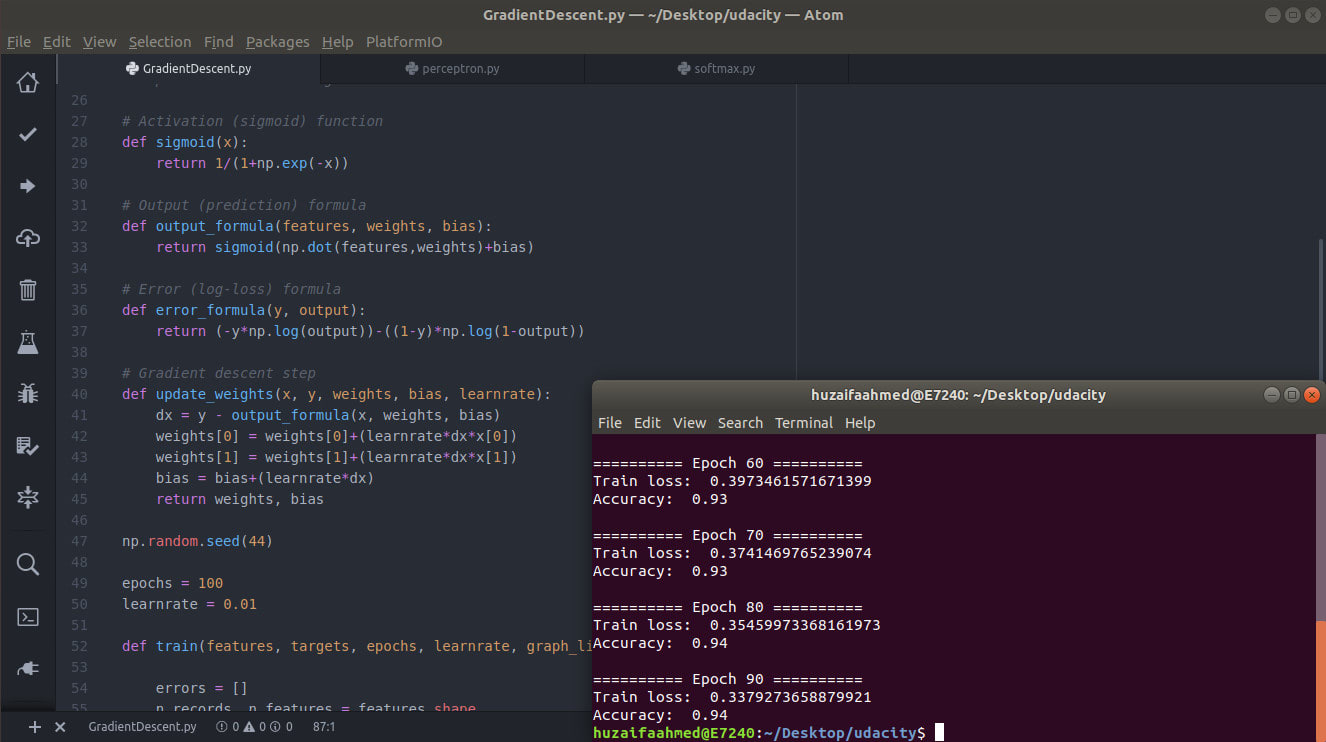Click the right-arrow Upload icon

tap(28, 186)
